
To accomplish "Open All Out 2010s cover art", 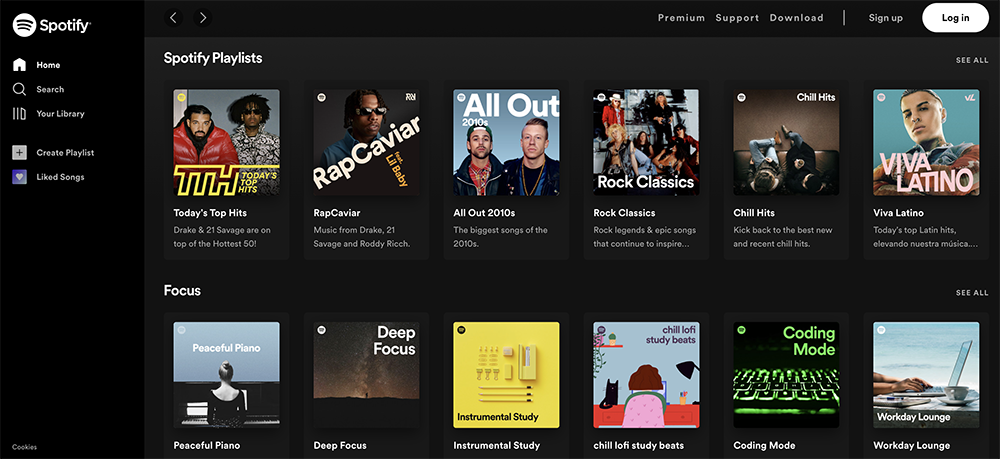I will pos(506,142).
